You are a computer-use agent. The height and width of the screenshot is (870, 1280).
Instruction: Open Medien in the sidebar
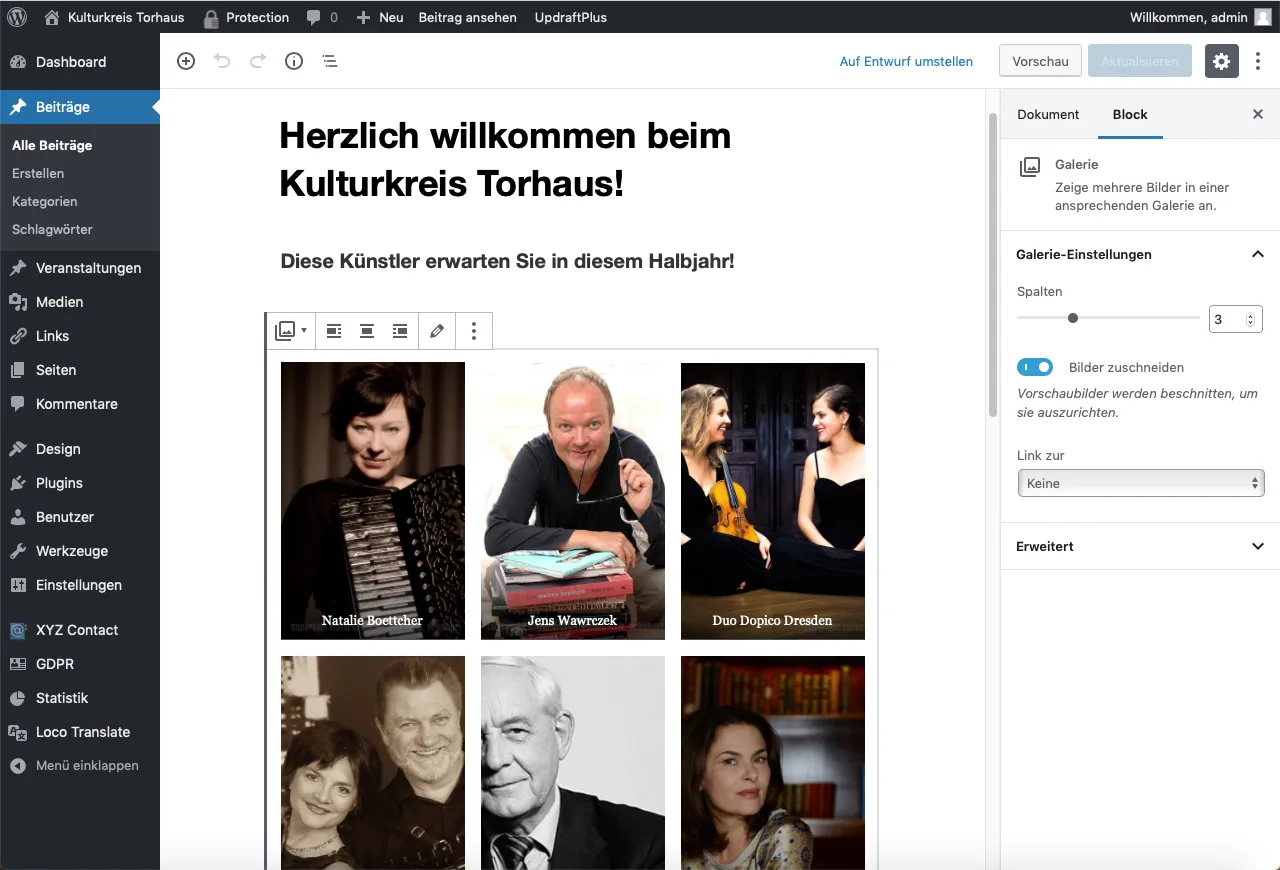coord(80,302)
